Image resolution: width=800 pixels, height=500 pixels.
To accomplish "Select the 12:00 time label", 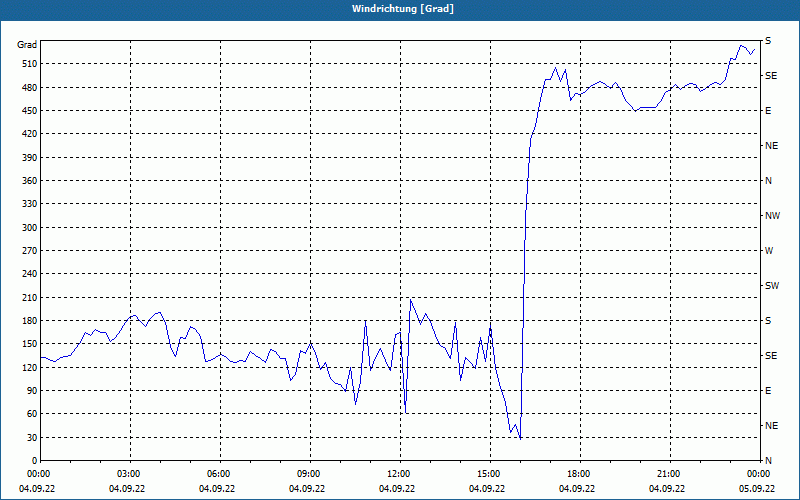I will tap(400, 473).
